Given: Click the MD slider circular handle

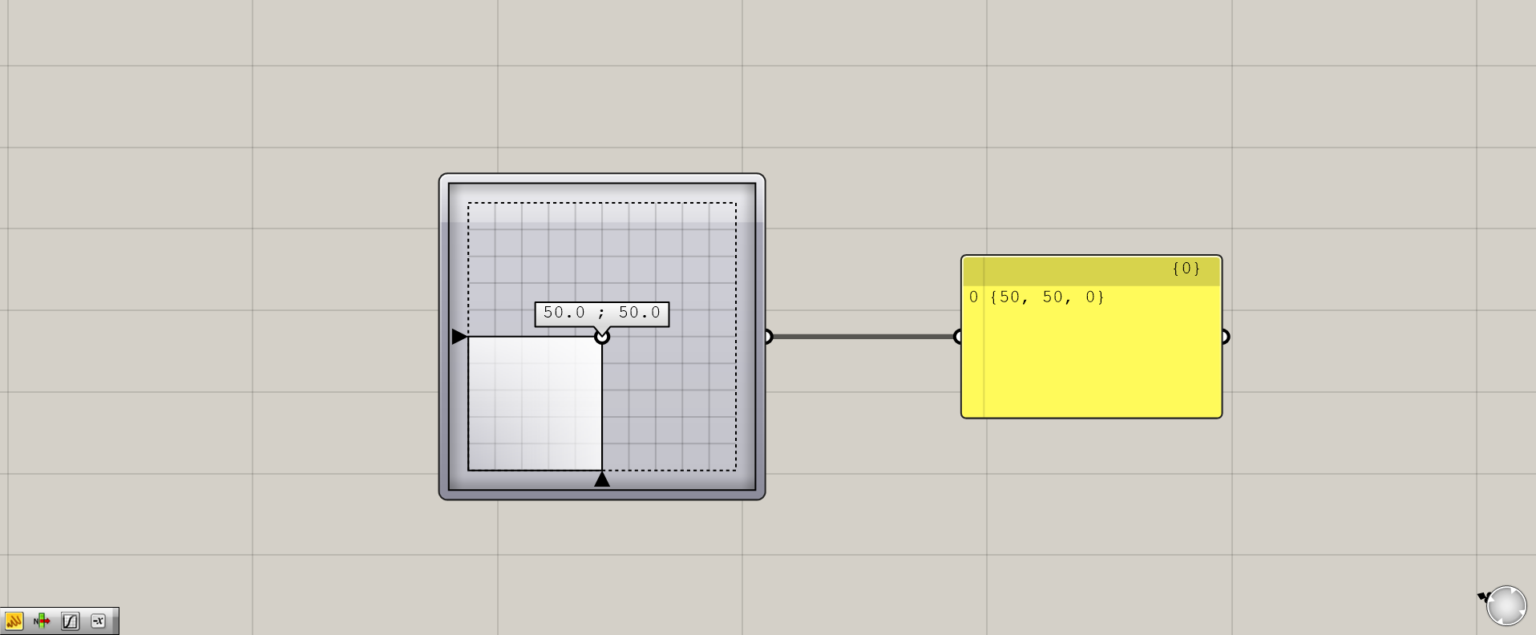Looking at the screenshot, I should point(602,337).
